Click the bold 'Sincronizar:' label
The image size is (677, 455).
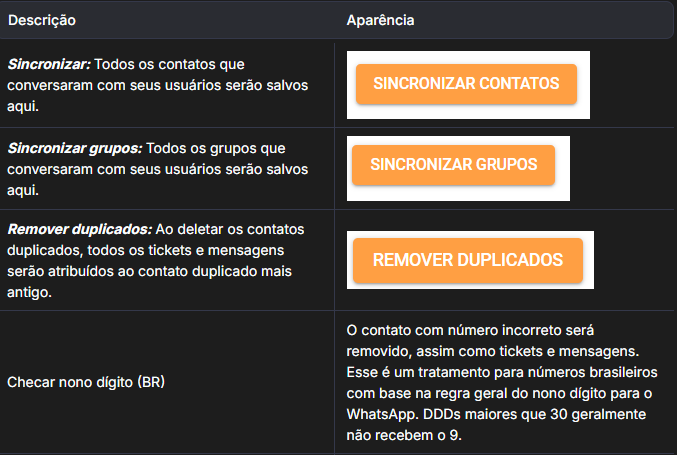(48, 64)
